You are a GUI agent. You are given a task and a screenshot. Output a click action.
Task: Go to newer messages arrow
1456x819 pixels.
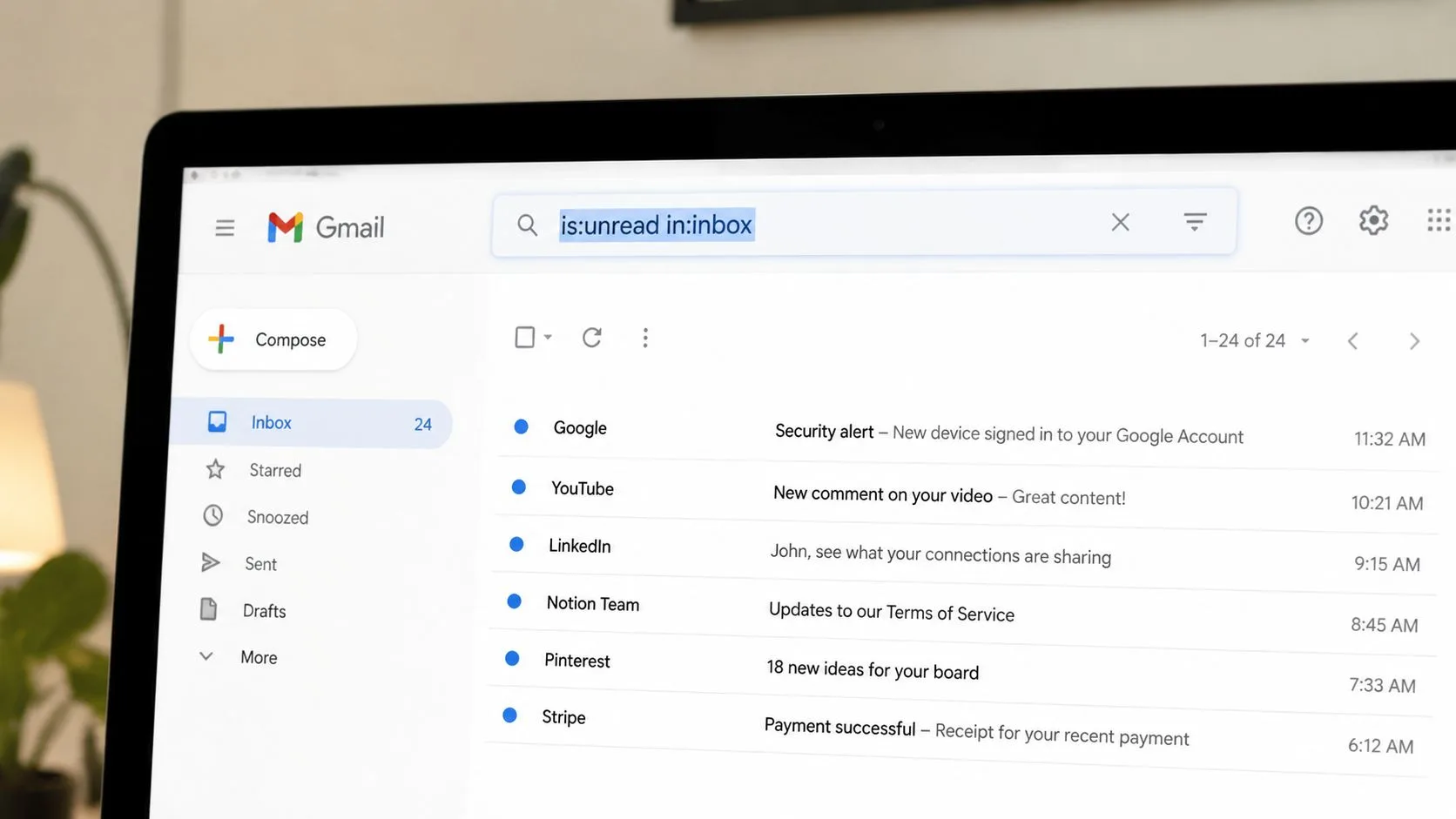coord(1352,341)
